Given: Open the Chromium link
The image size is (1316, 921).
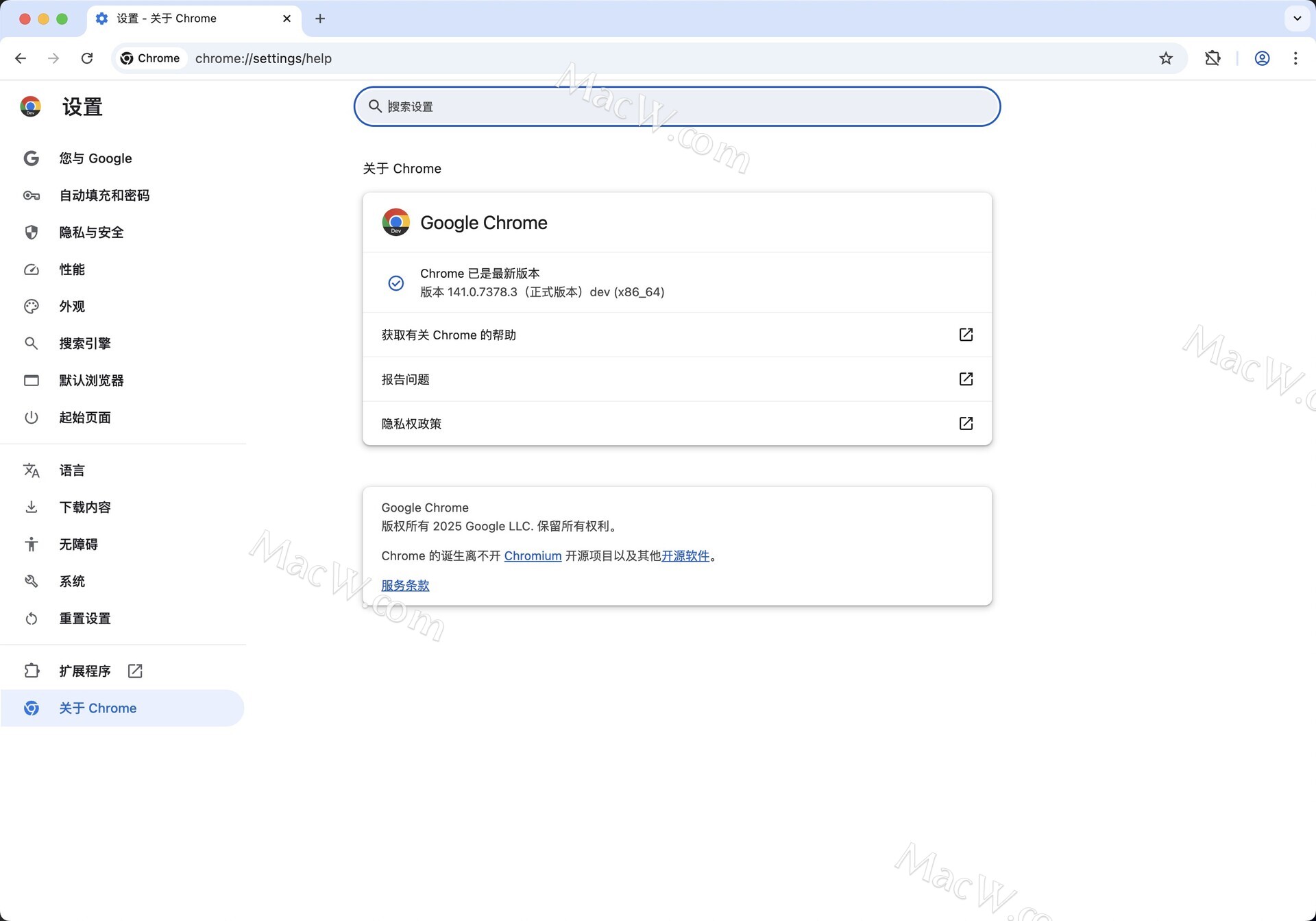Looking at the screenshot, I should (x=533, y=556).
